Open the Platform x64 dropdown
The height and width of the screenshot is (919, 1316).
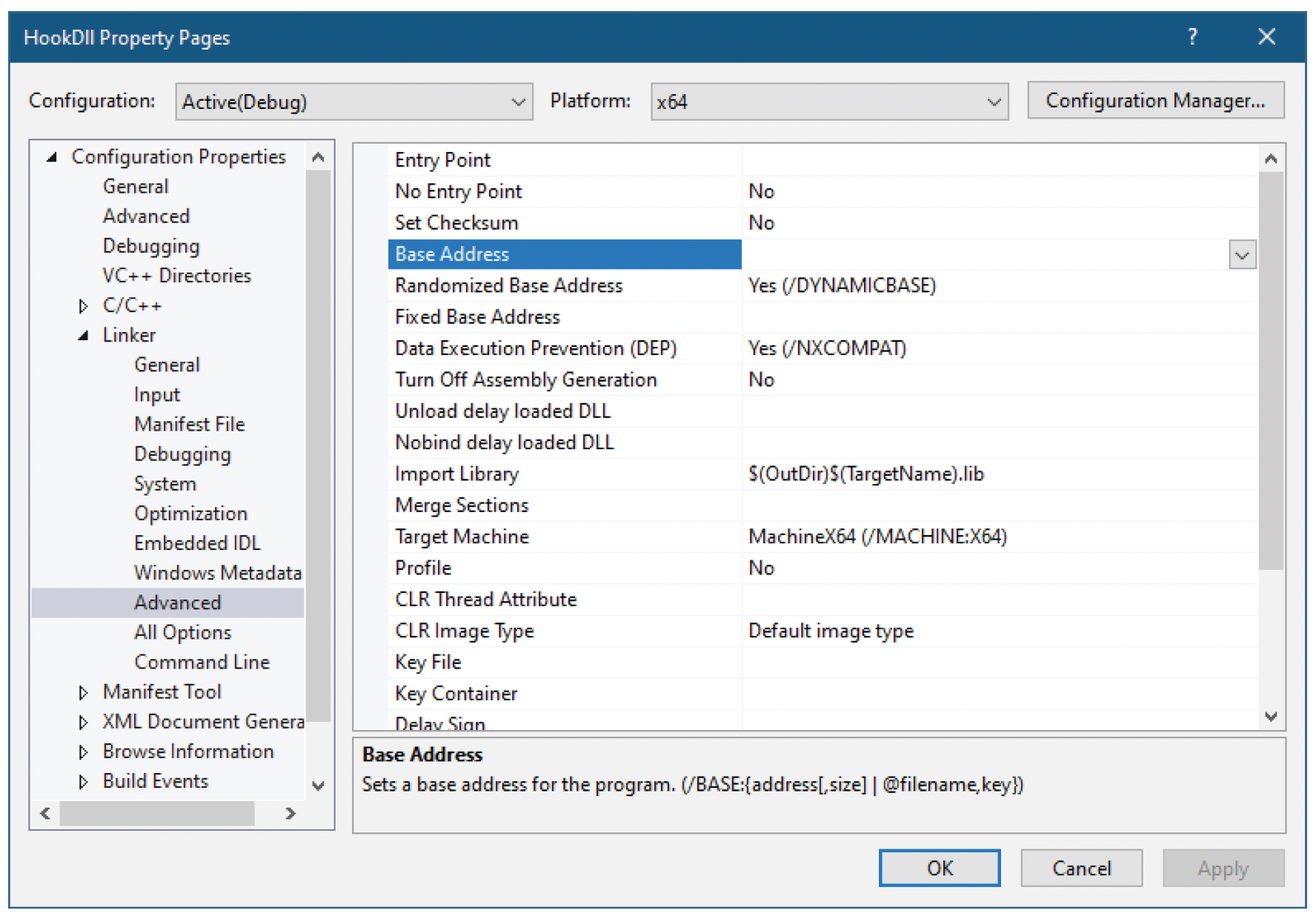(829, 102)
